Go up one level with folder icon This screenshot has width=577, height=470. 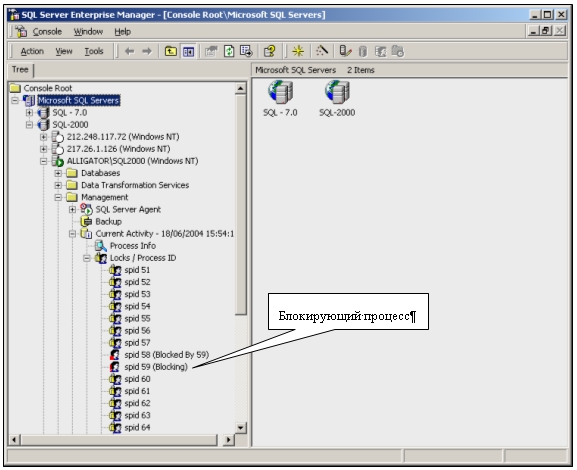170,51
